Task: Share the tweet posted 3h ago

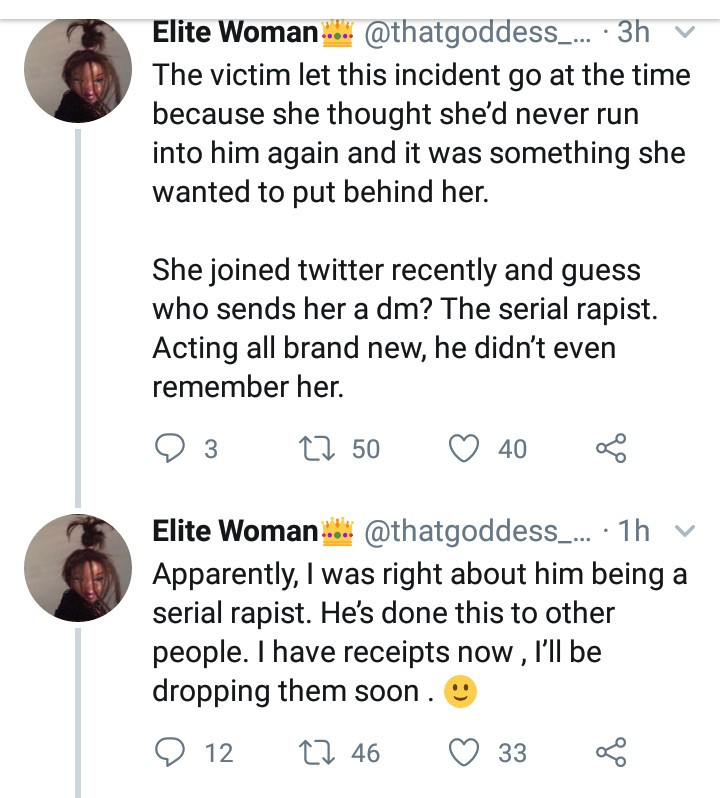Action: [x=610, y=449]
